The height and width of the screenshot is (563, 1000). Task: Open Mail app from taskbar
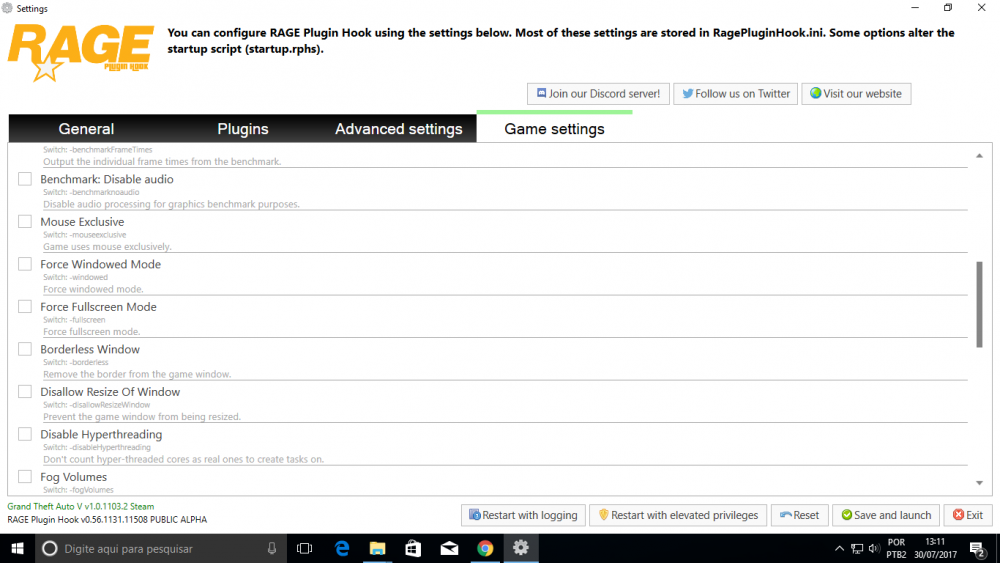[450, 548]
